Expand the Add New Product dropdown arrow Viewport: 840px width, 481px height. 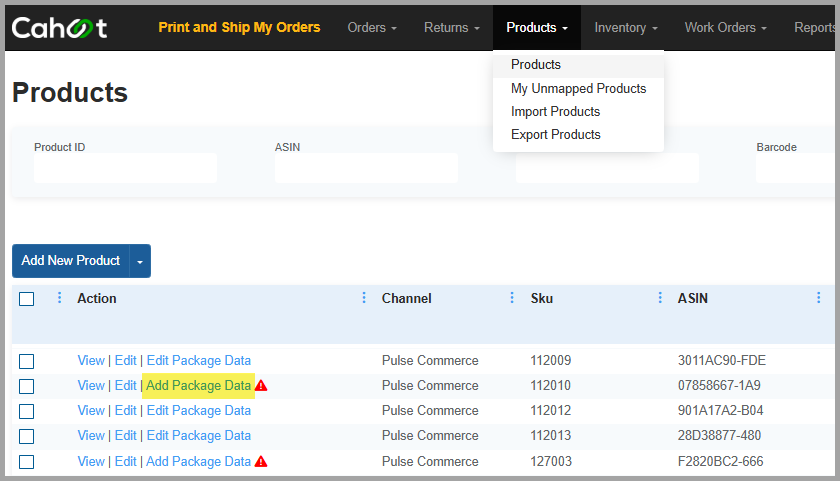[140, 261]
